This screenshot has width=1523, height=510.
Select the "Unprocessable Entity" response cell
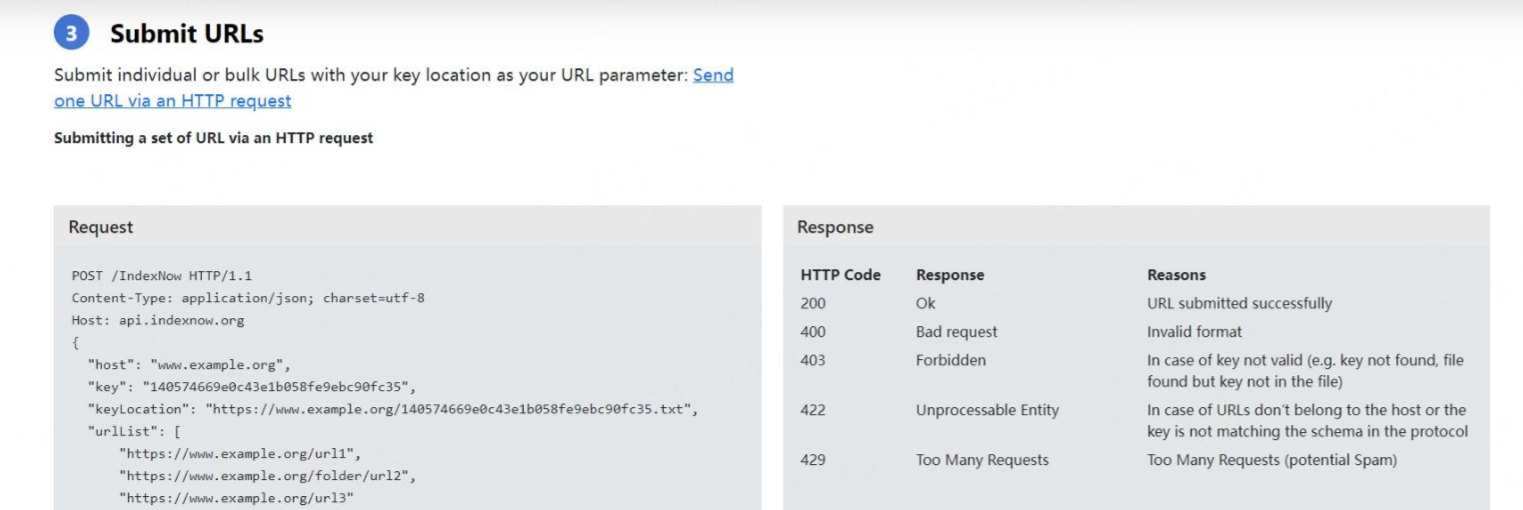[987, 410]
